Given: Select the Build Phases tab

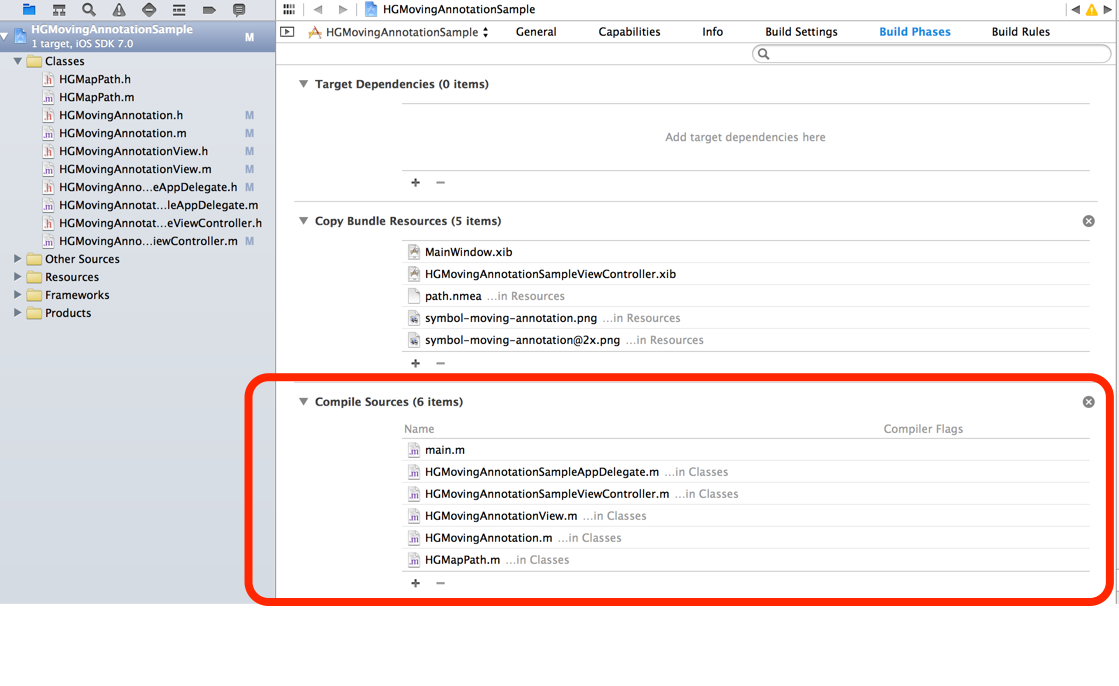Looking at the screenshot, I should pyautogui.click(x=914, y=32).
